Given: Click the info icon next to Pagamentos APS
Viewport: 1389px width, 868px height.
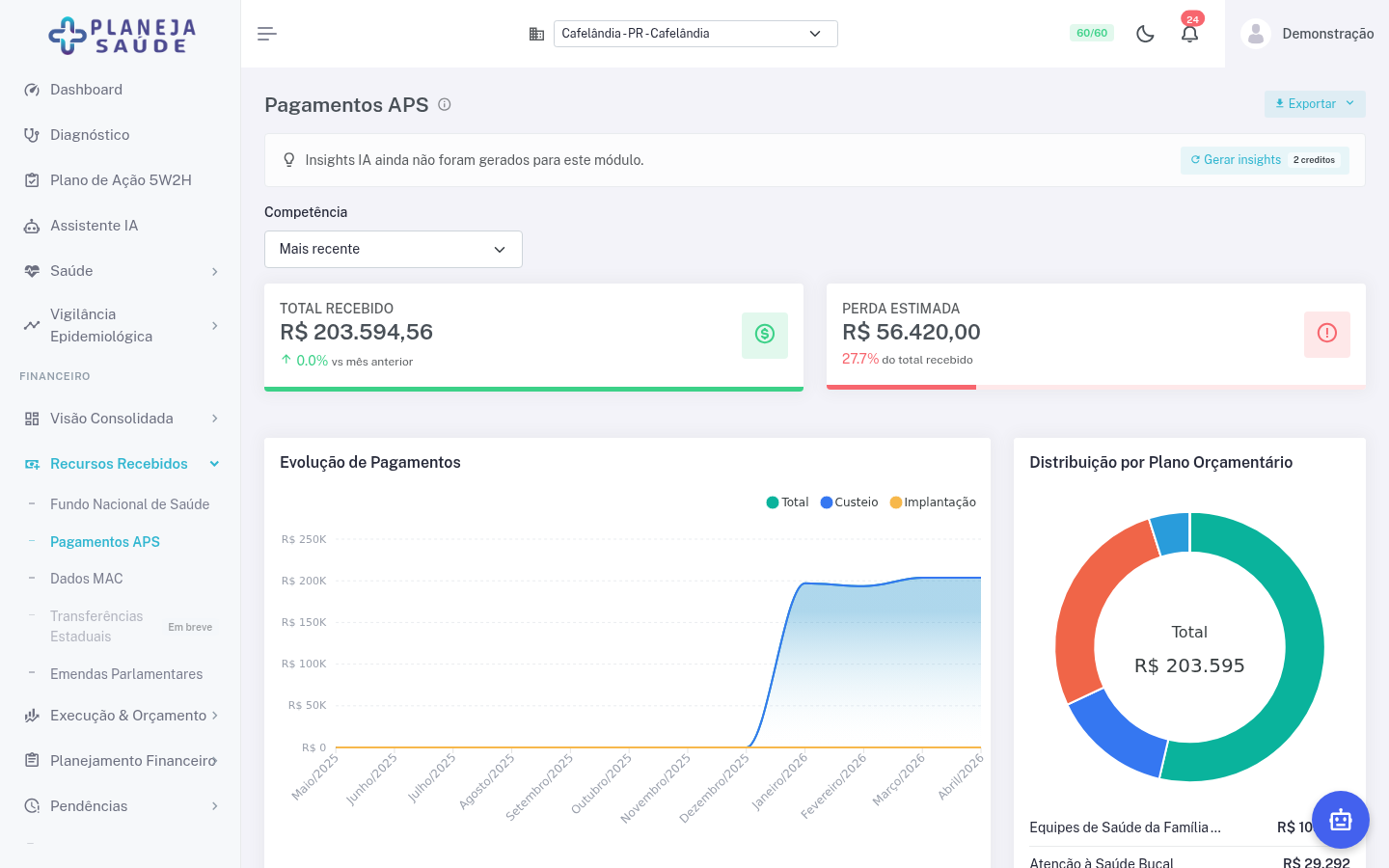Looking at the screenshot, I should 445,104.
